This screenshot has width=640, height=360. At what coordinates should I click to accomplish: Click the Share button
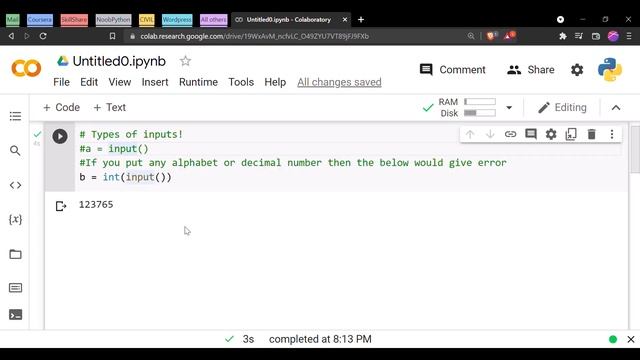[x=531, y=70]
